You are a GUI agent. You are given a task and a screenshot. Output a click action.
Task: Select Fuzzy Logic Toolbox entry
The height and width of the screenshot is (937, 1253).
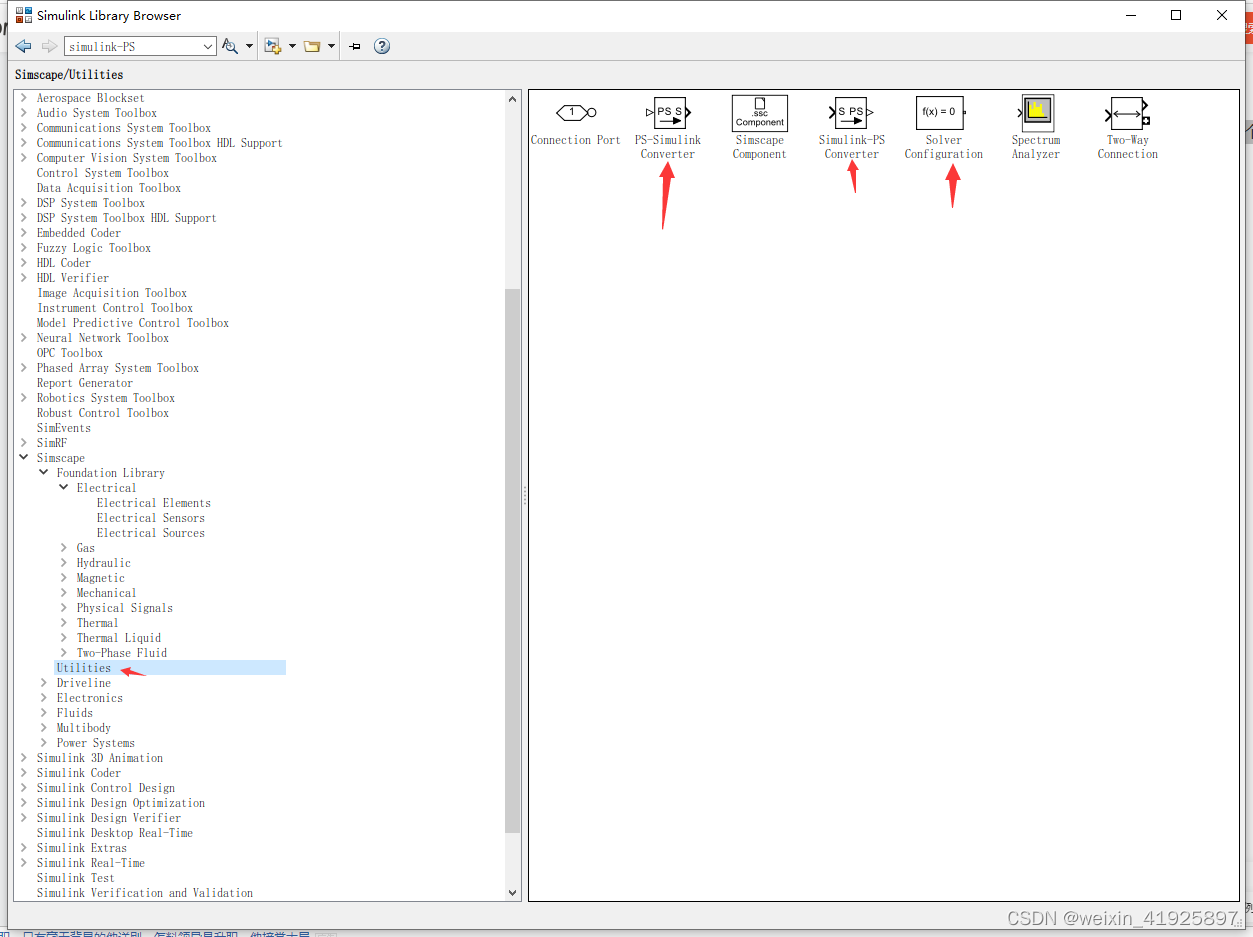(94, 248)
